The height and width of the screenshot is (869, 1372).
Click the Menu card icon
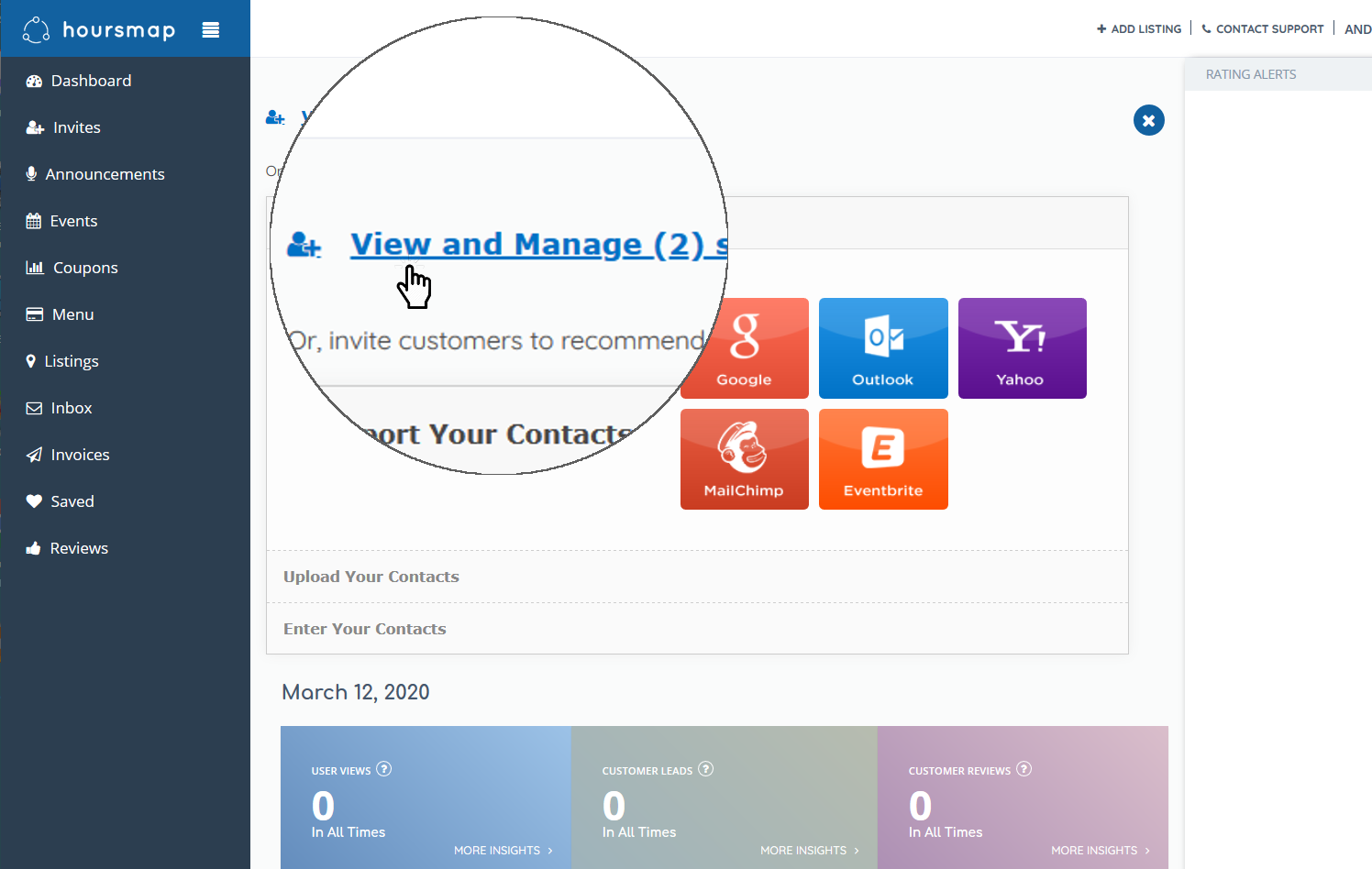tap(35, 314)
